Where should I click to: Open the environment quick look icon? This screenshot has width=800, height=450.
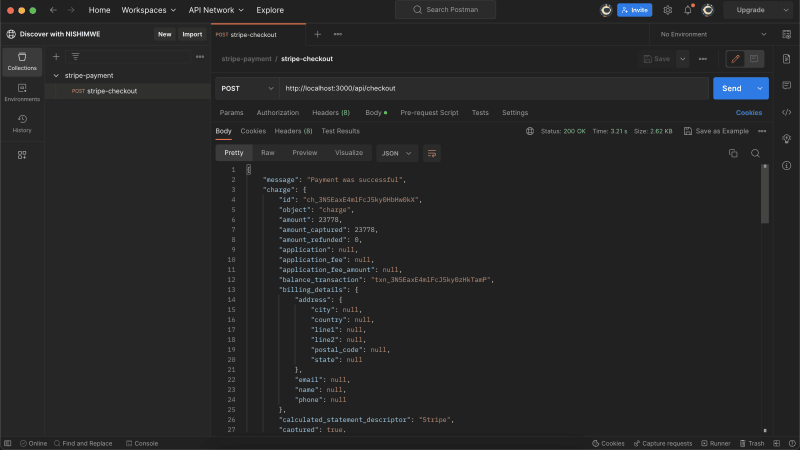786,34
